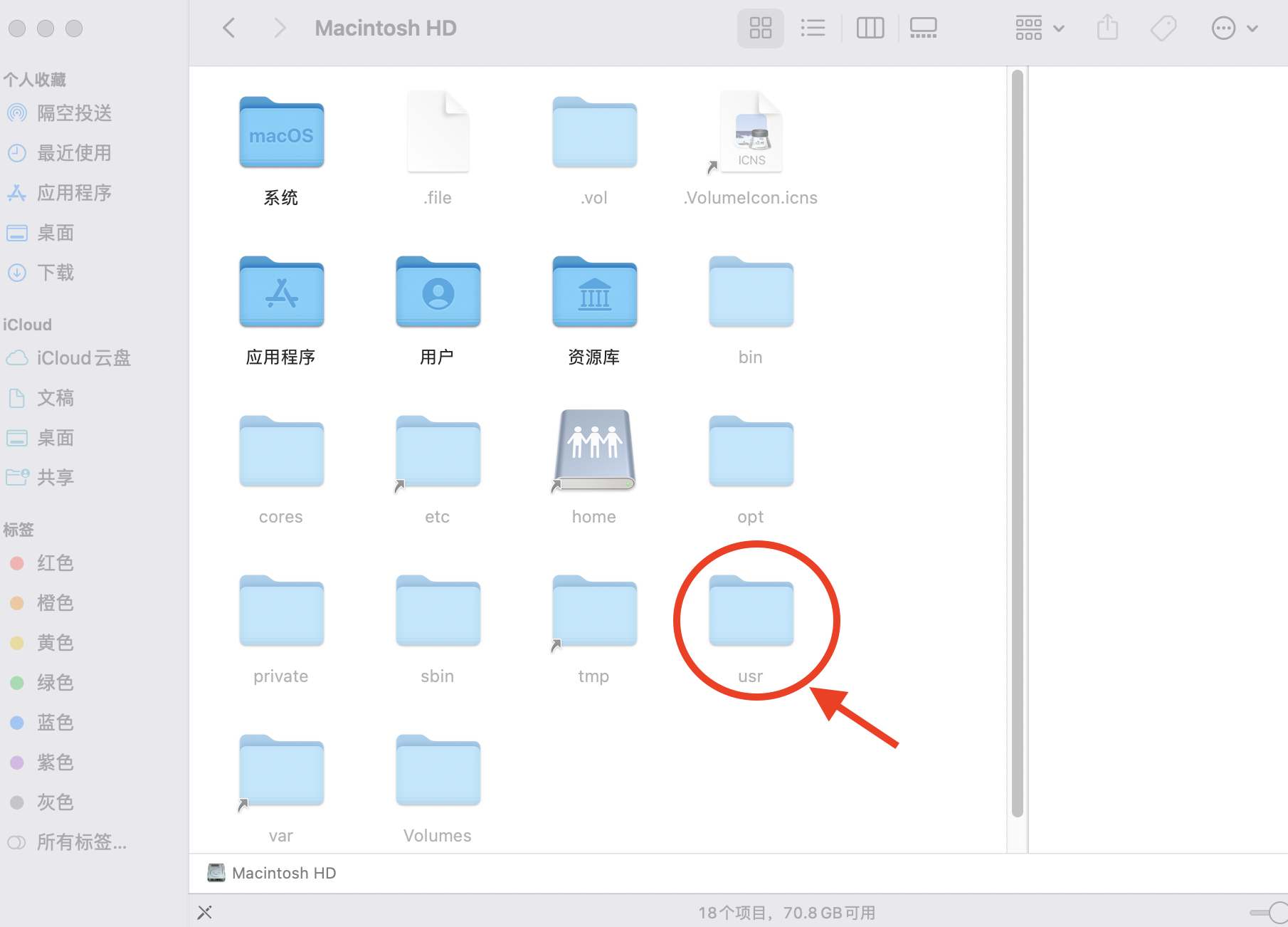Switch to list view
Viewport: 1288px width, 927px height.
click(813, 28)
